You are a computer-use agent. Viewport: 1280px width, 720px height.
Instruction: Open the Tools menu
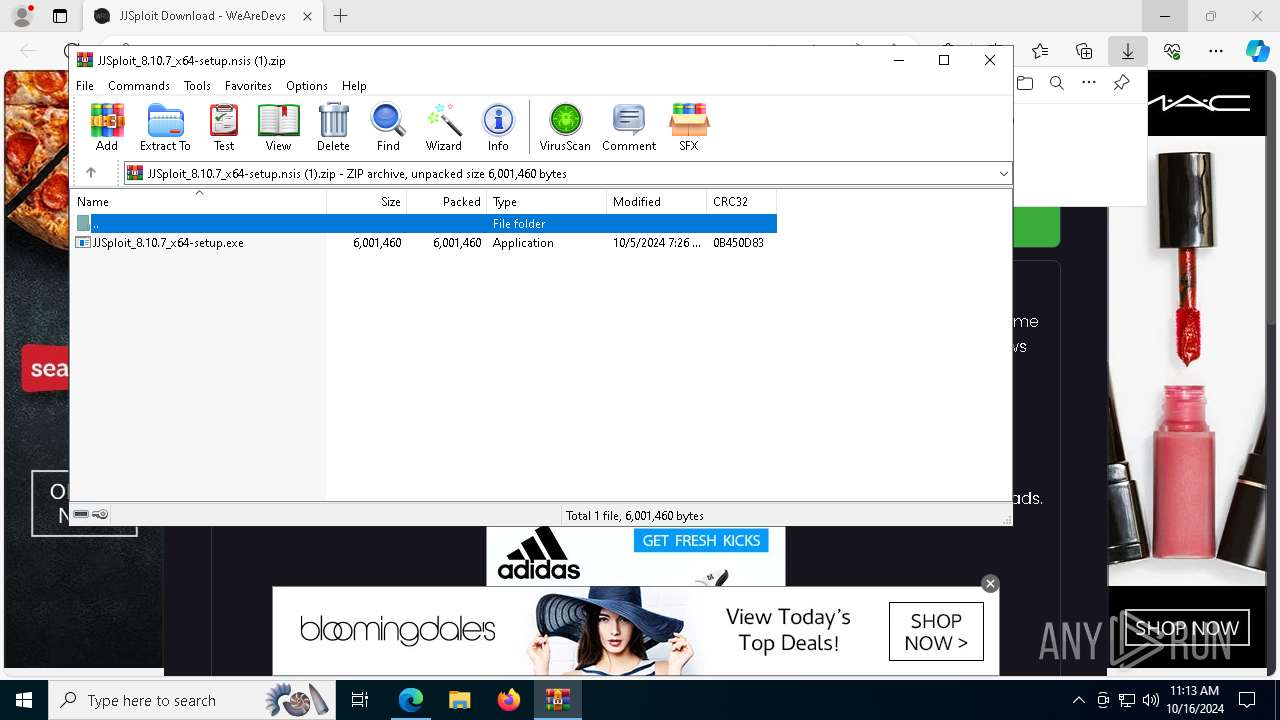(x=197, y=86)
